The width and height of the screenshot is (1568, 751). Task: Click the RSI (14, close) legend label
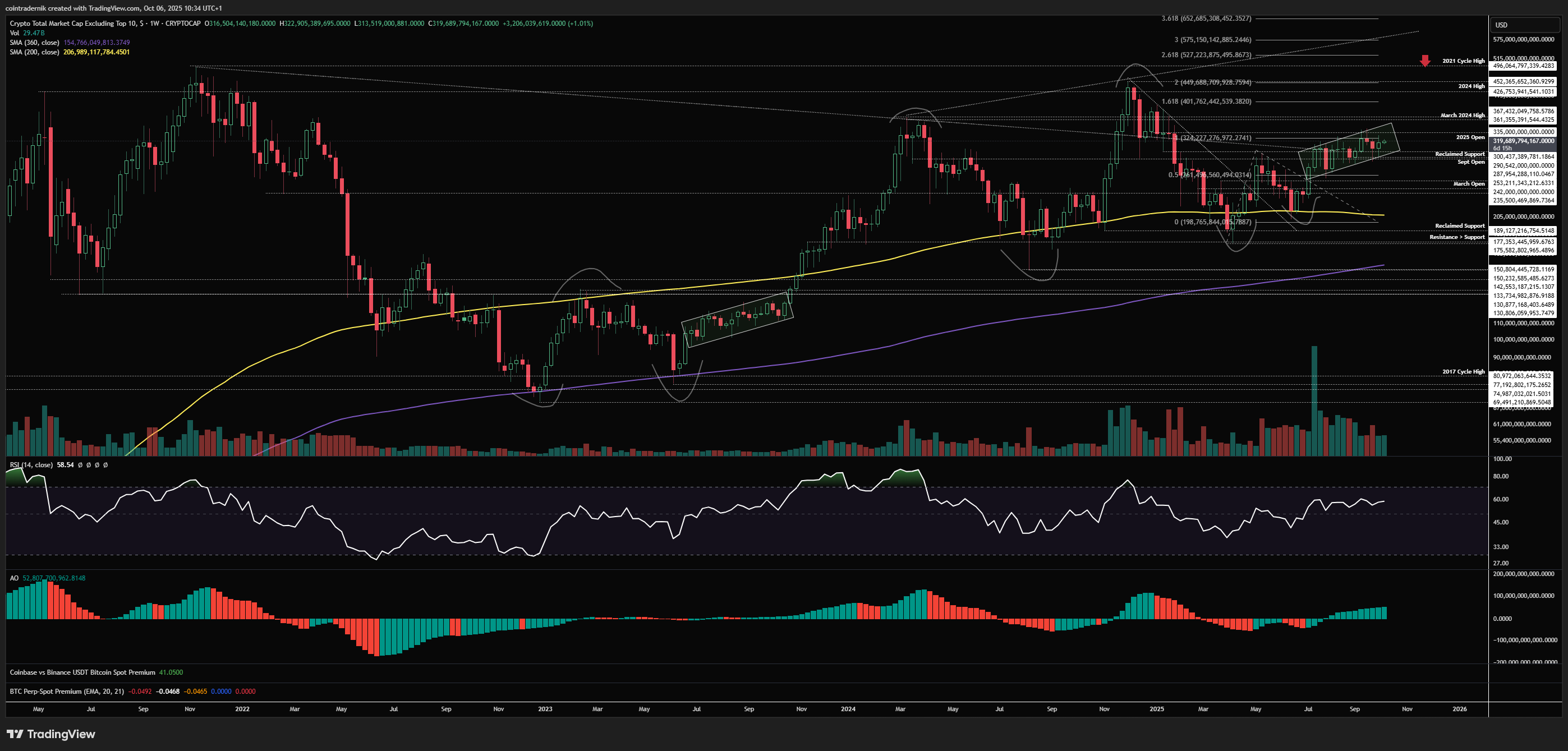(31, 465)
